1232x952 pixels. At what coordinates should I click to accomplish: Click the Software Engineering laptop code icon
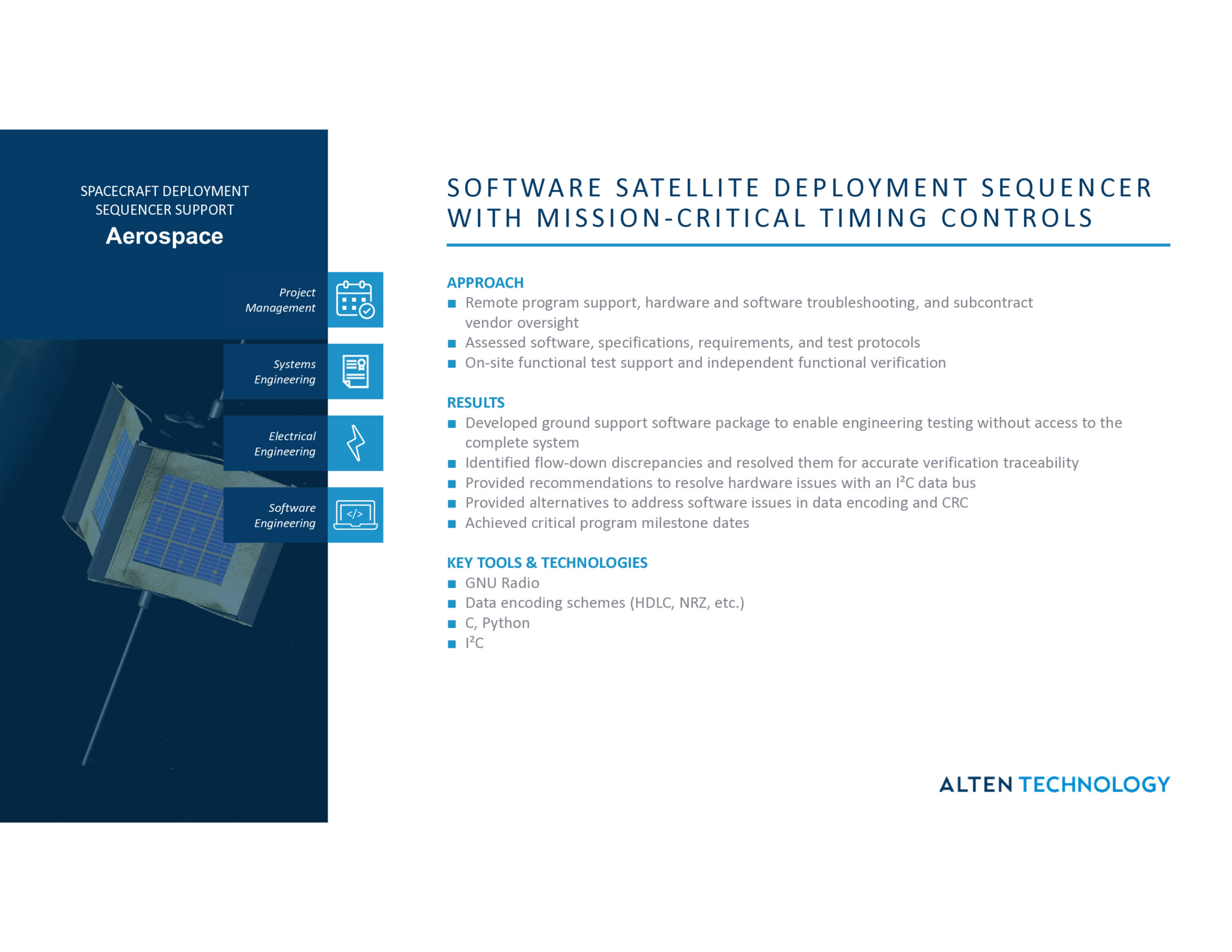(x=355, y=515)
